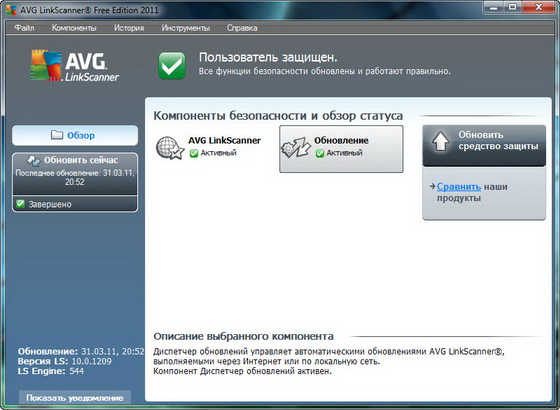The height and width of the screenshot is (410, 560).
Task: Click the Обновление gear-and-arrows icon
Action: pyautogui.click(x=296, y=147)
